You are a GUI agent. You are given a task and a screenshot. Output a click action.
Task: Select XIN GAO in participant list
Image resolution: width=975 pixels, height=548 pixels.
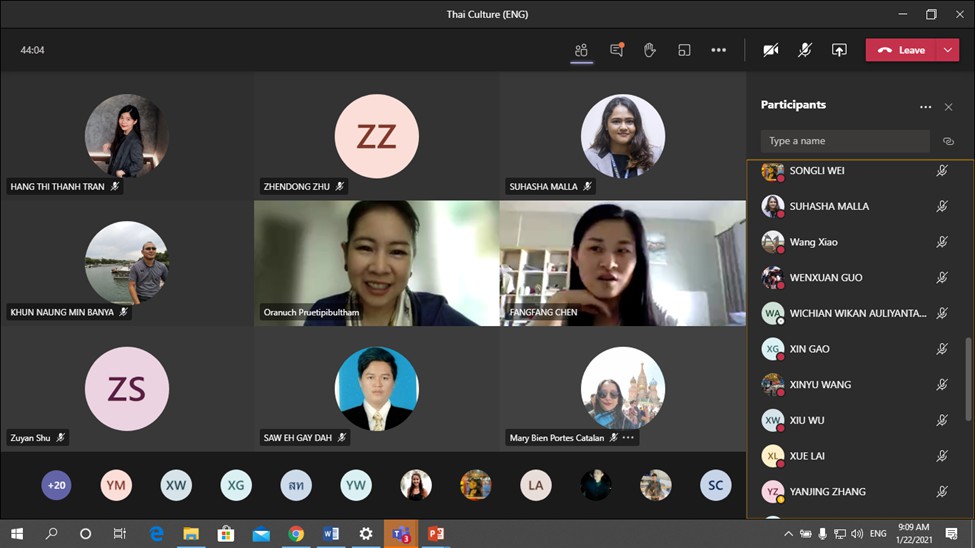(860, 349)
